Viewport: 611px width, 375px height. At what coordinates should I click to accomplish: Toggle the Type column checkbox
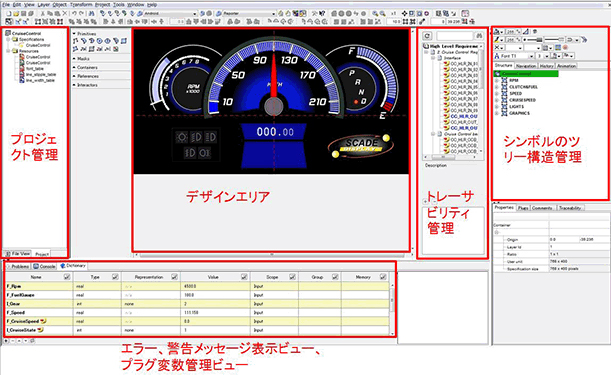(x=115, y=277)
